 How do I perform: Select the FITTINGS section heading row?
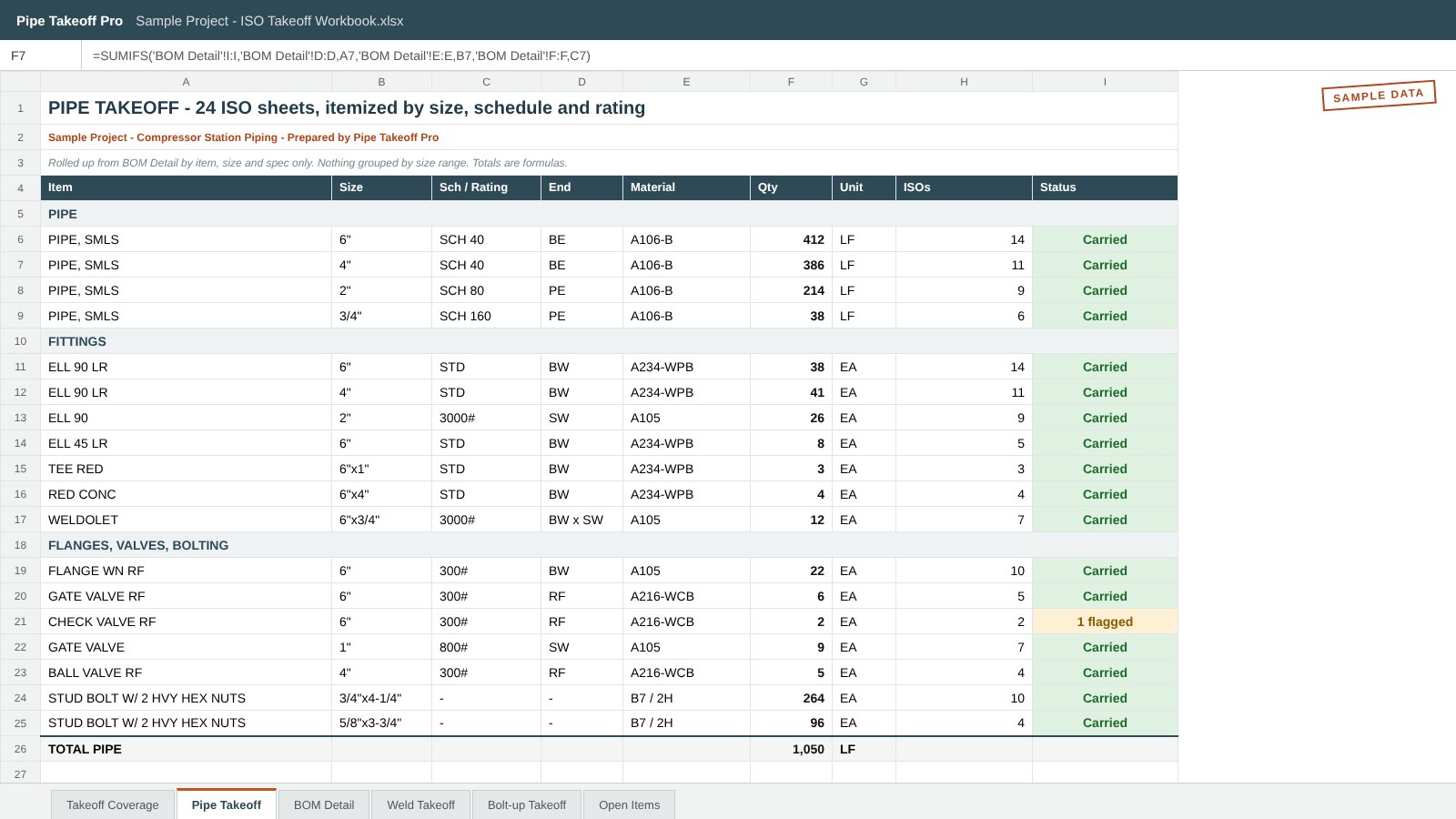610,341
